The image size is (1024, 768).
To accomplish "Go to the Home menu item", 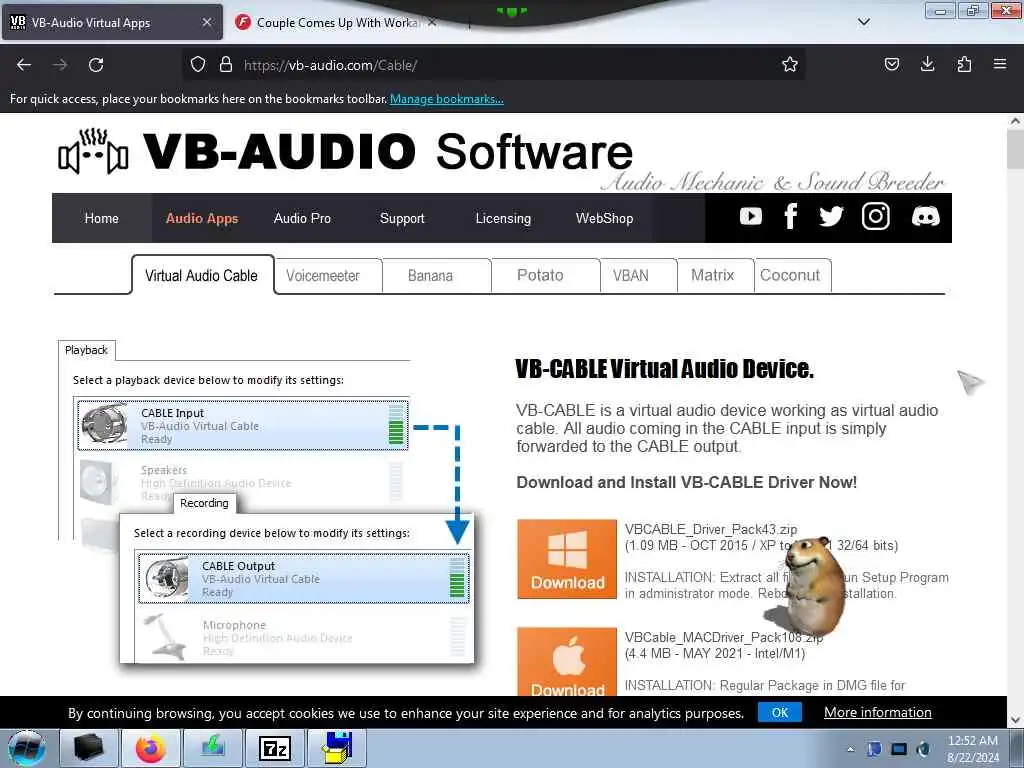I will (x=102, y=218).
